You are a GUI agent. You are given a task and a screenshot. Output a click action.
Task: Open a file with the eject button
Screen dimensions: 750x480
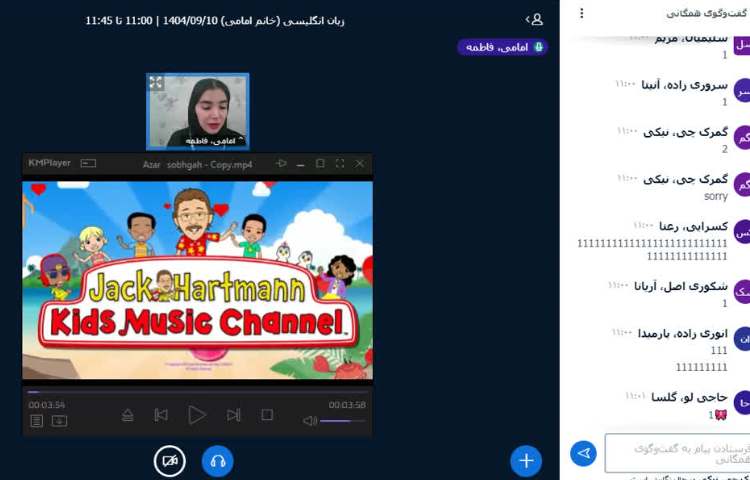[x=127, y=415]
